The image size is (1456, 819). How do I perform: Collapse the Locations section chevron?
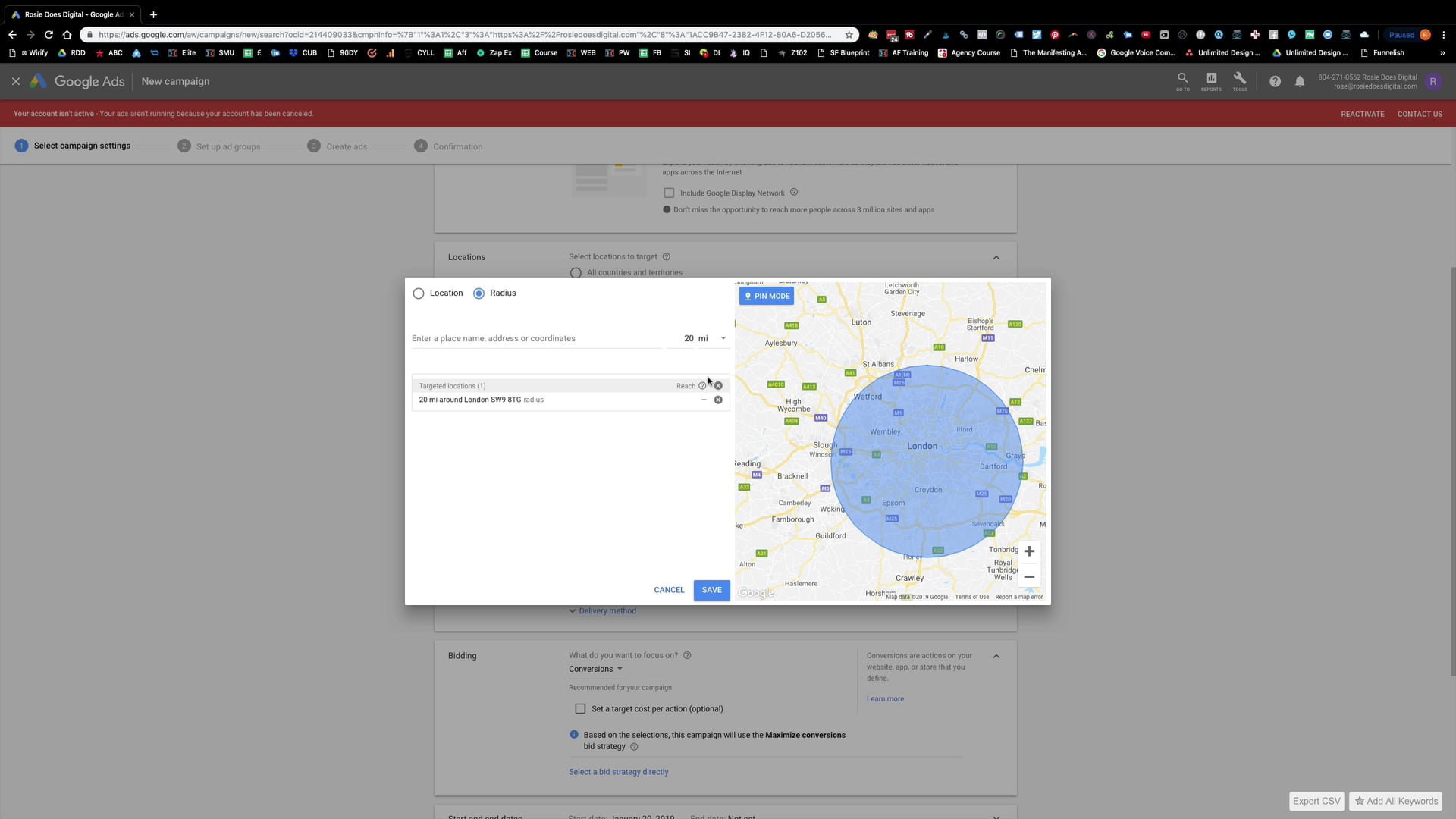coord(996,258)
